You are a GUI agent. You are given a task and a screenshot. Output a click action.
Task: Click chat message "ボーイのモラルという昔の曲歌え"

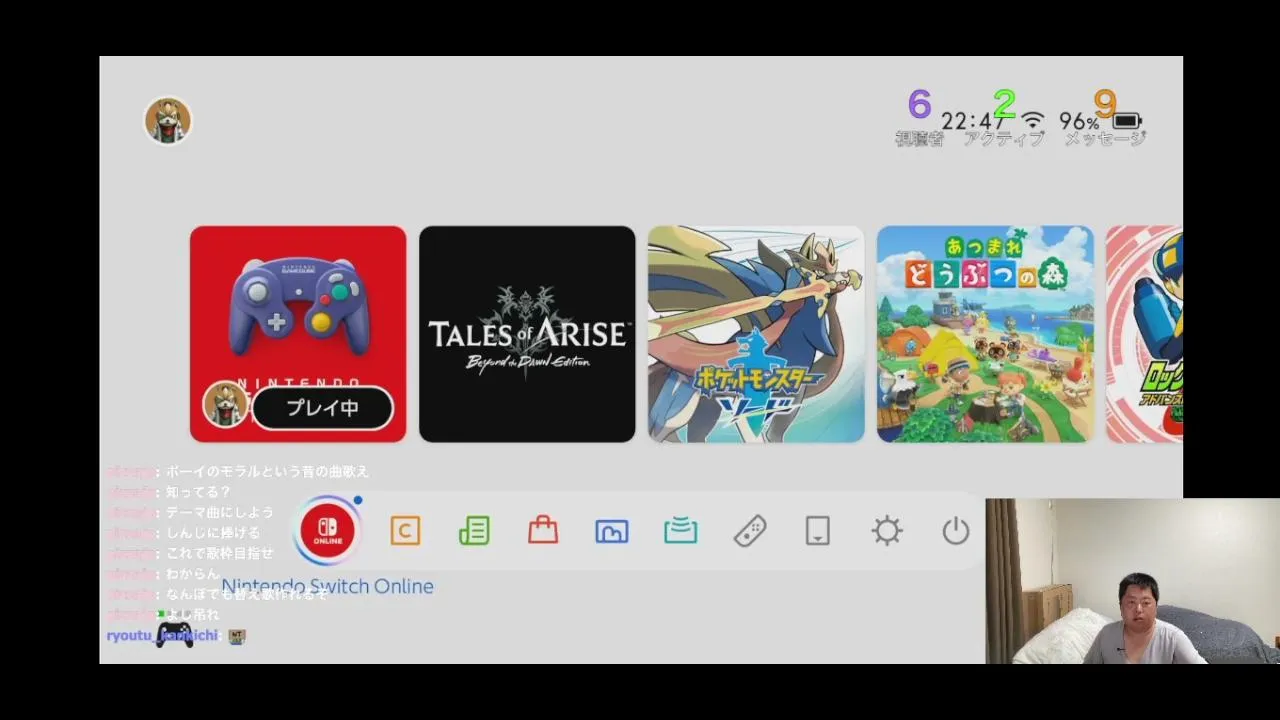tap(267, 471)
